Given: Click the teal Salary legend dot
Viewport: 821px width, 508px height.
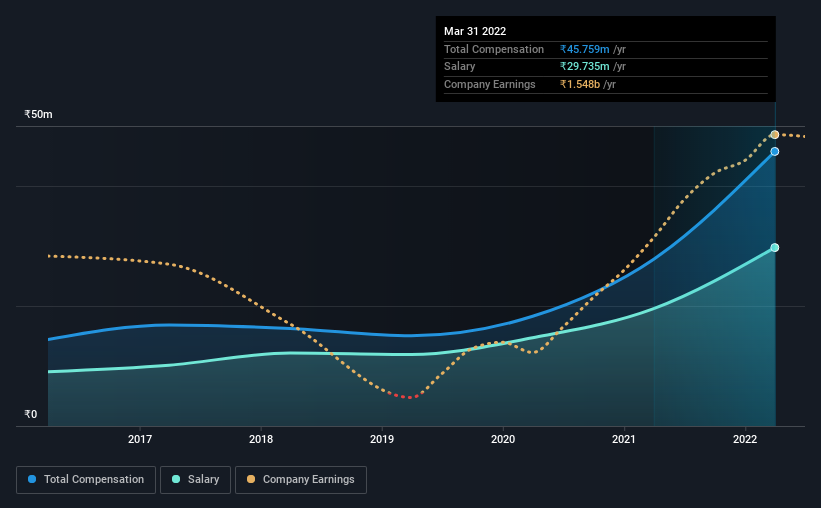Looking at the screenshot, I should coord(176,479).
